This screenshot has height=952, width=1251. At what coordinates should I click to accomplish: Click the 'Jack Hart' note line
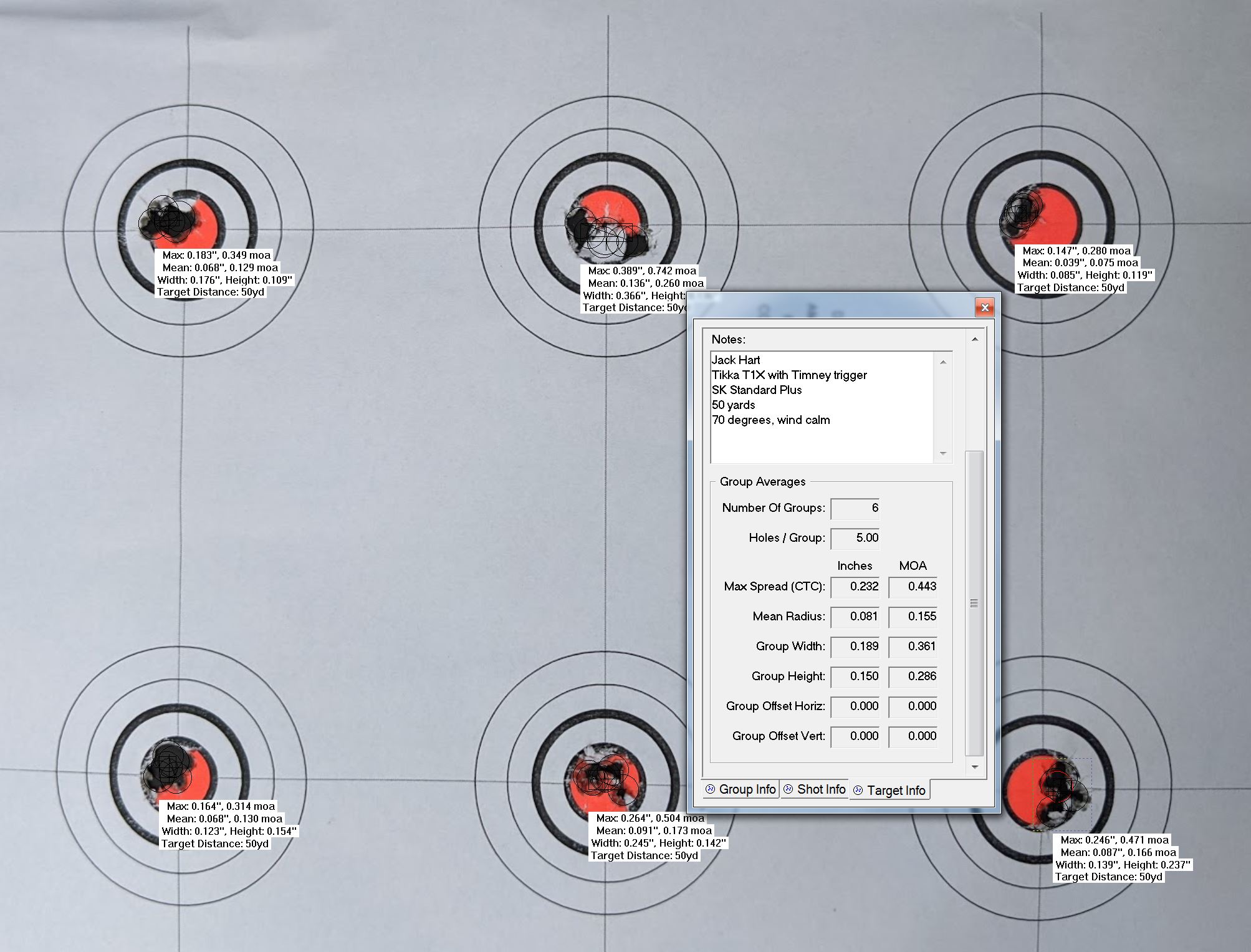point(736,360)
